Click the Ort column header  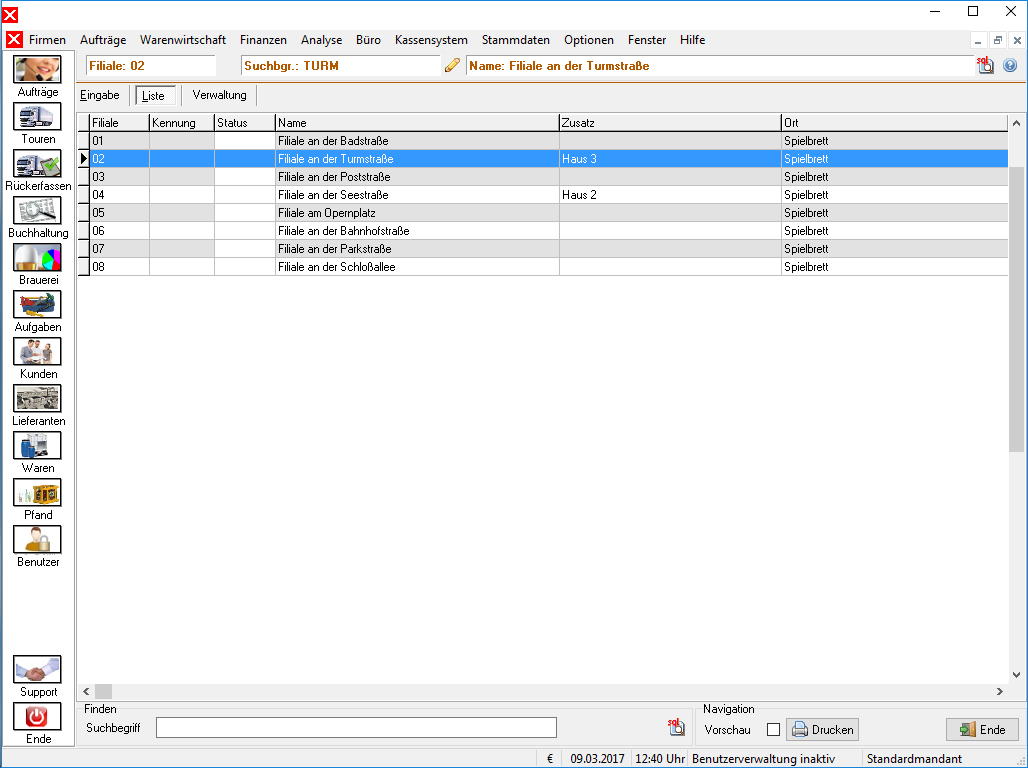894,123
